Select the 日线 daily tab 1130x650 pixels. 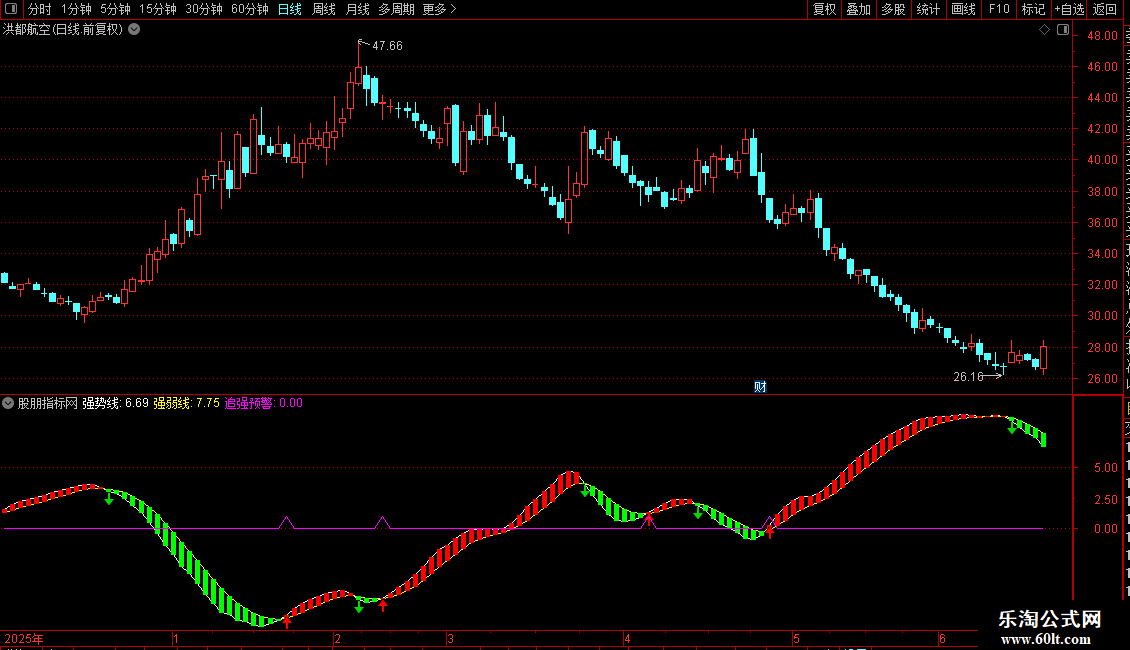coord(290,9)
